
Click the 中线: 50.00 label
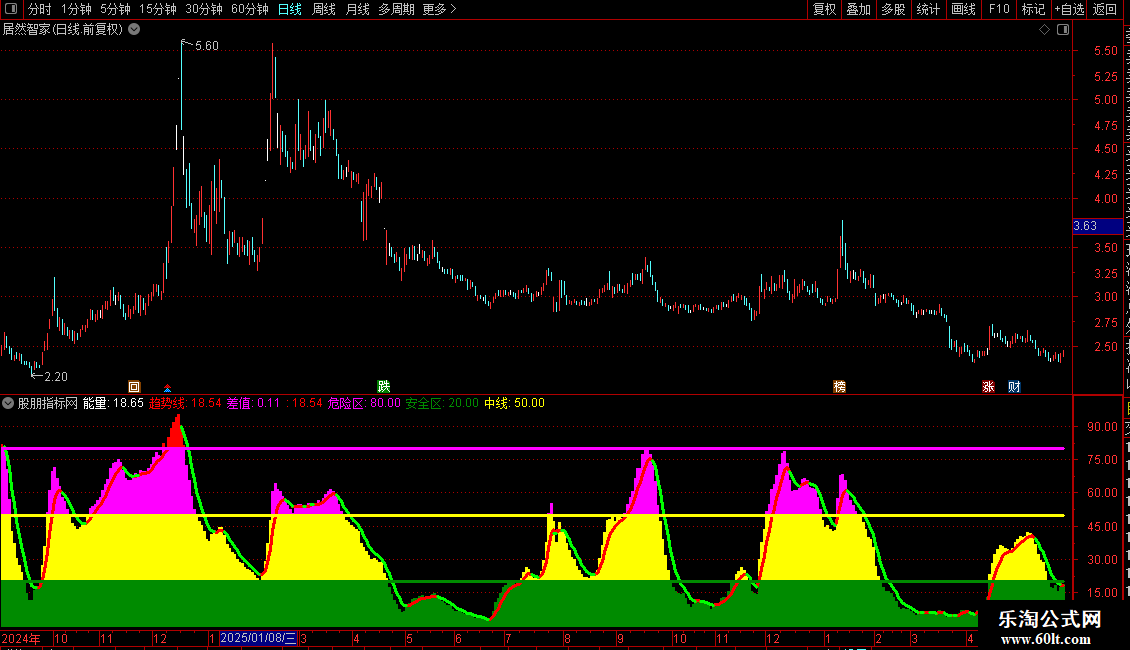(x=515, y=404)
